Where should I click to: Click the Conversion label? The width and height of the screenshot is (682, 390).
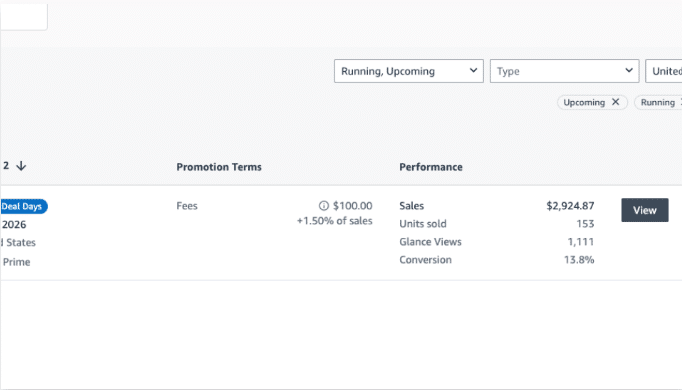(425, 260)
